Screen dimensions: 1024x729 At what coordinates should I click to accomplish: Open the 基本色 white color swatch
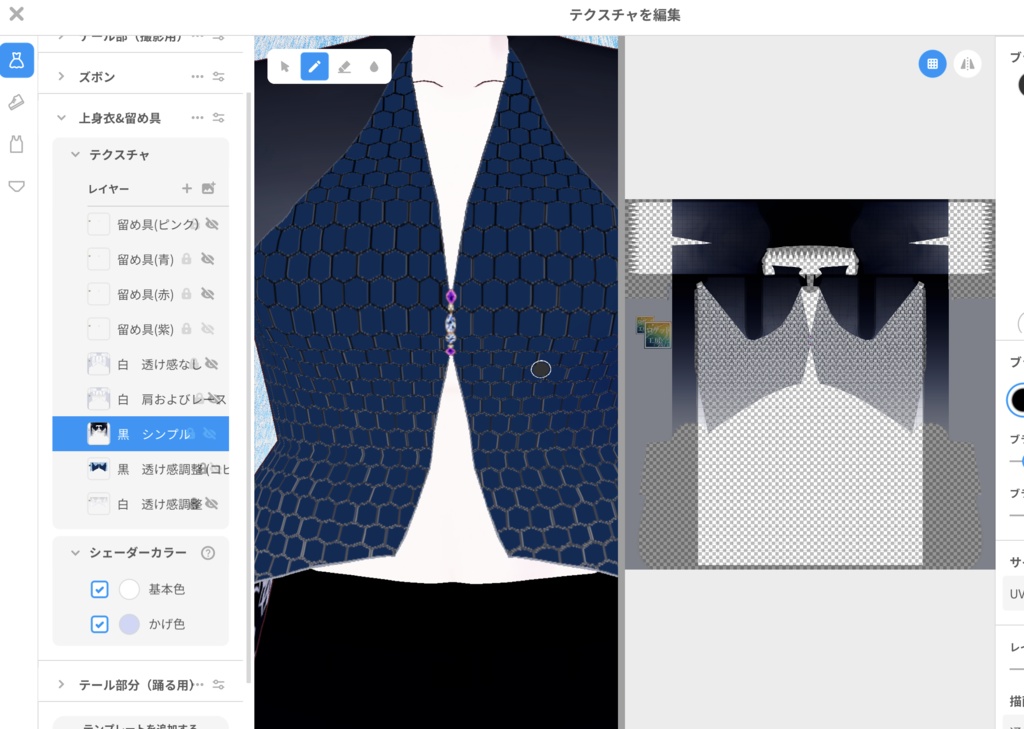pos(129,589)
